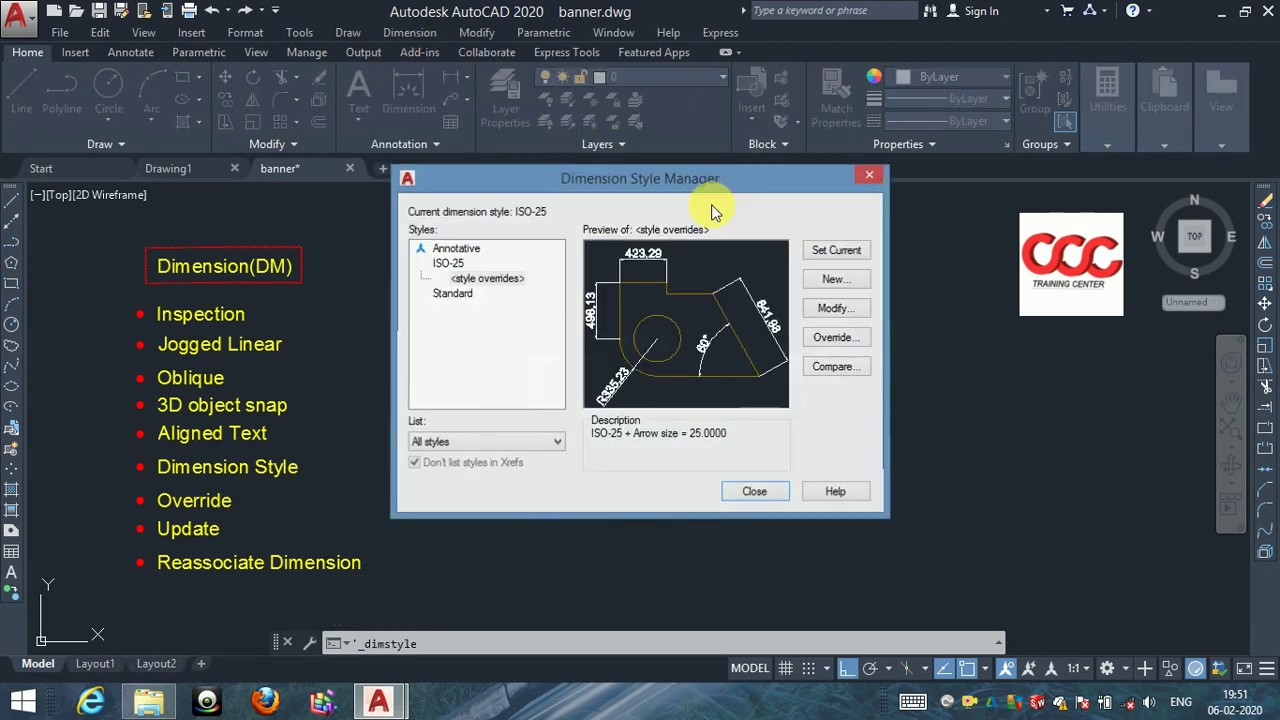Viewport: 1280px width, 720px height.
Task: Toggle Ortho mode in status bar
Action: click(848, 668)
